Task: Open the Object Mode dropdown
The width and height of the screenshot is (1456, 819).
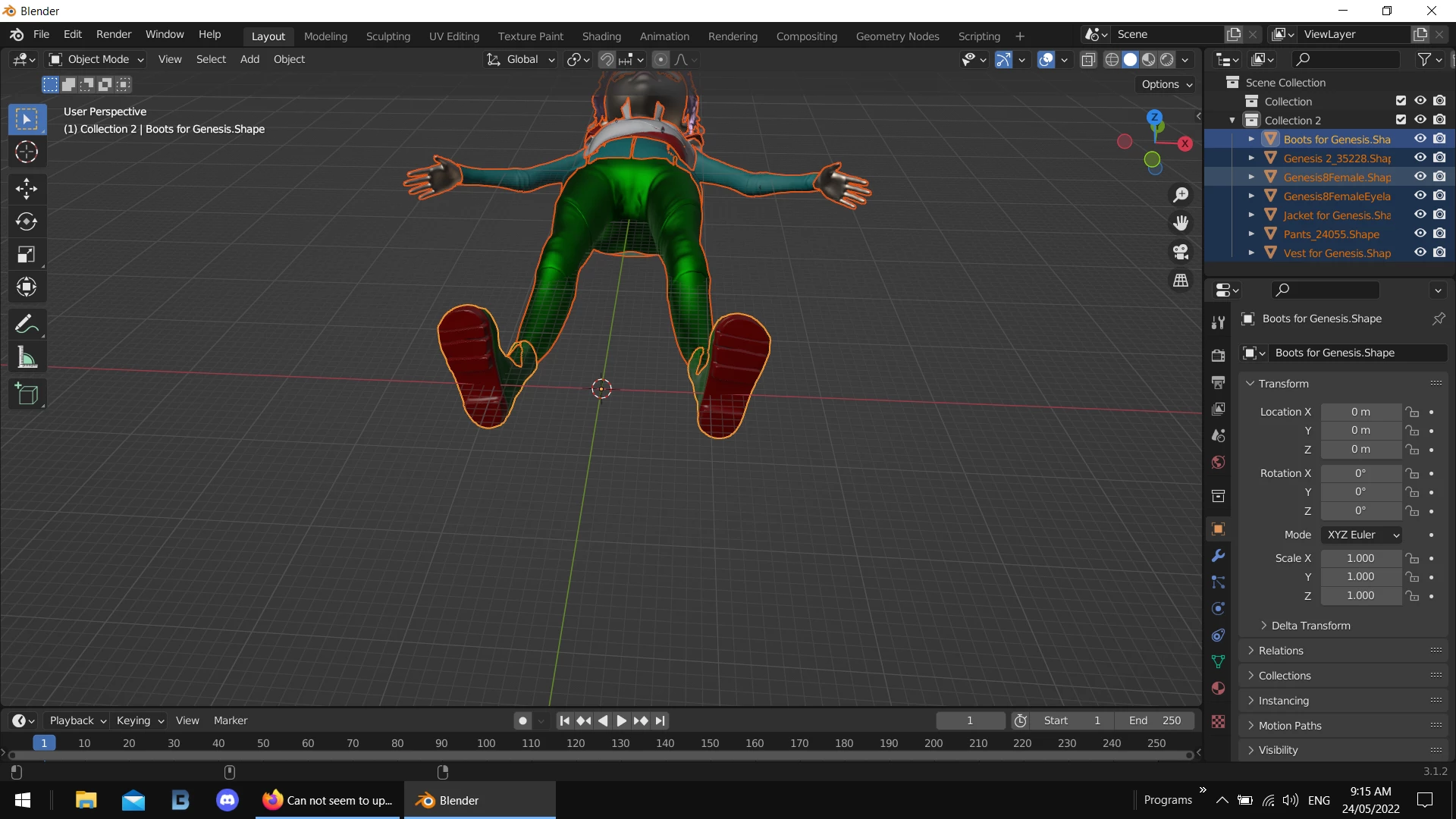Action: [x=96, y=59]
